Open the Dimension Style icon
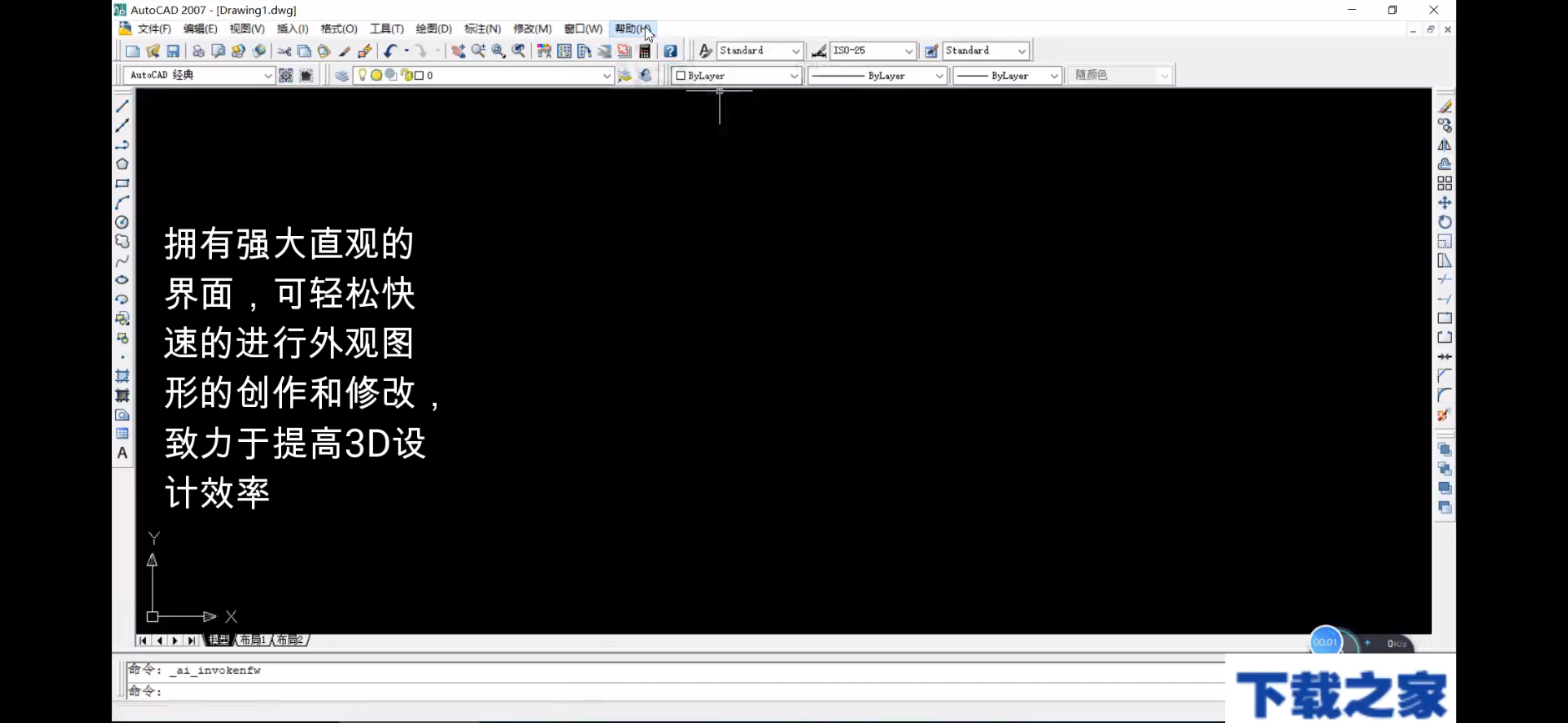The image size is (1568, 723). pyautogui.click(x=819, y=51)
